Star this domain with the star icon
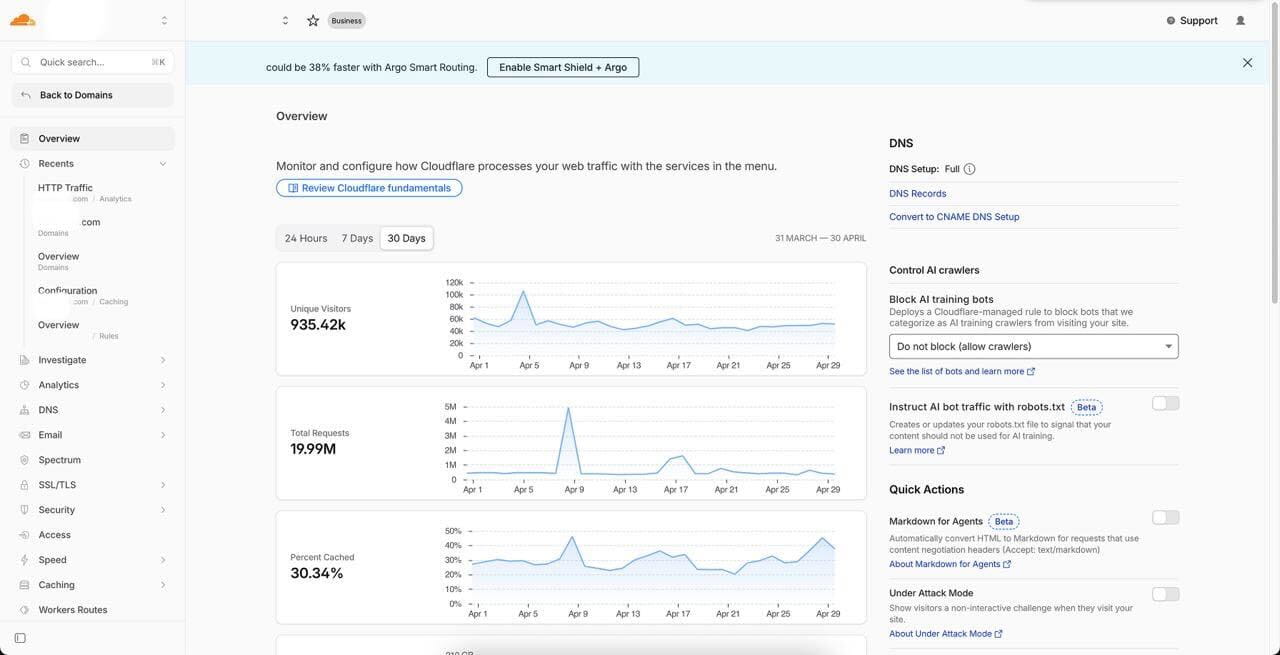 pos(313,20)
